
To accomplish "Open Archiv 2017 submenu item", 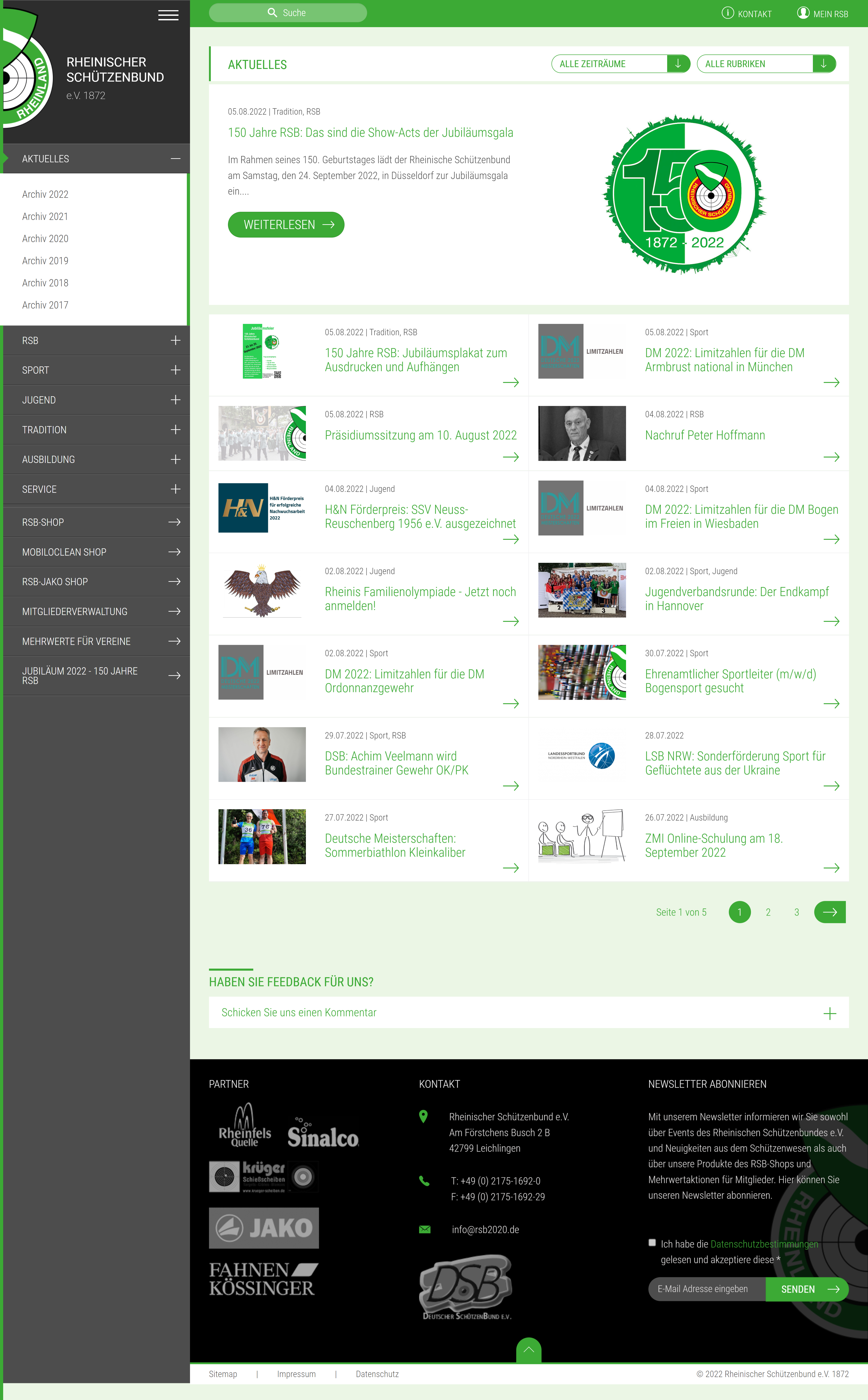I will [45, 305].
